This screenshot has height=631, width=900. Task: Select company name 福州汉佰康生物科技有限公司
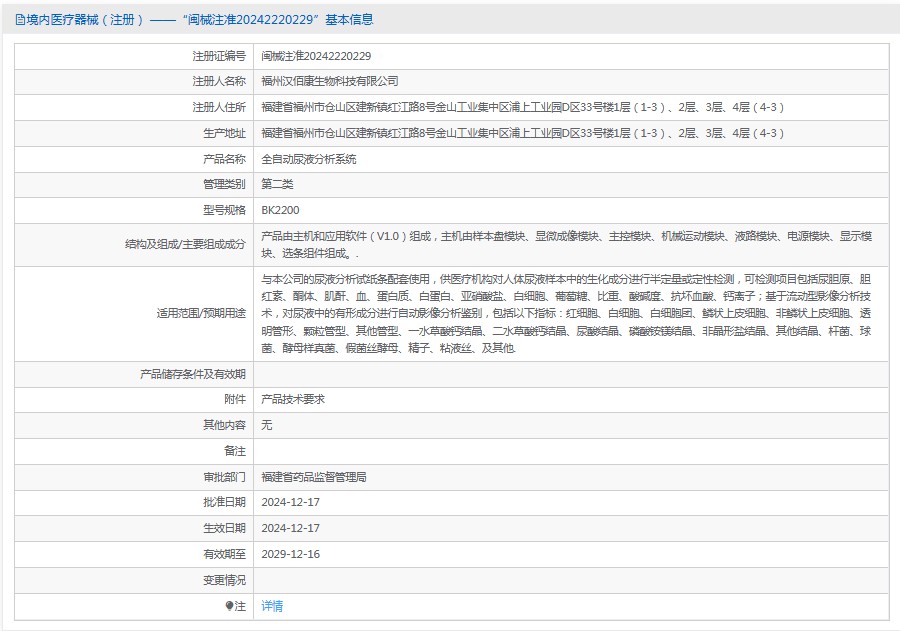point(329,82)
